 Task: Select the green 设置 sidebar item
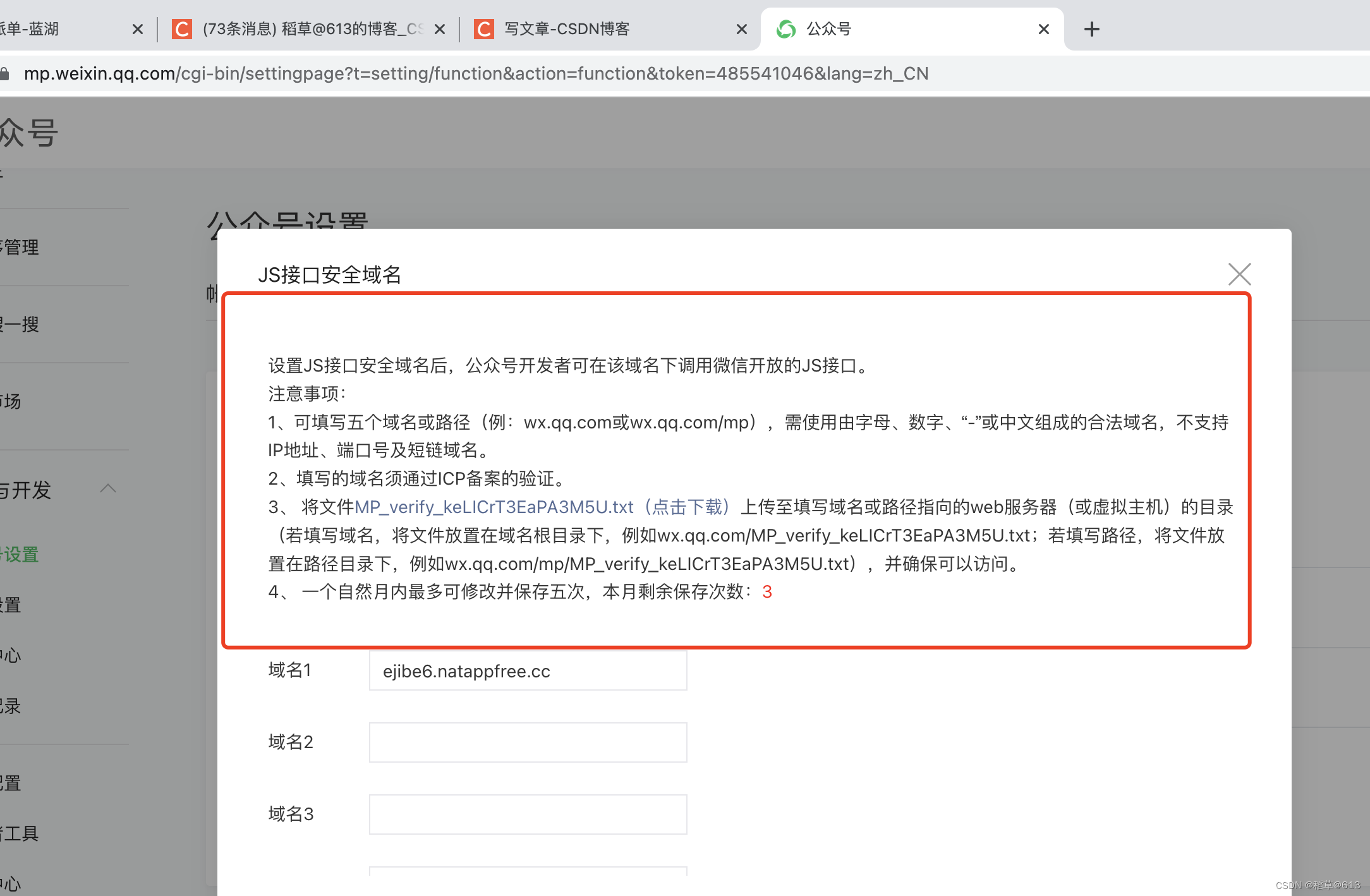click(x=20, y=554)
